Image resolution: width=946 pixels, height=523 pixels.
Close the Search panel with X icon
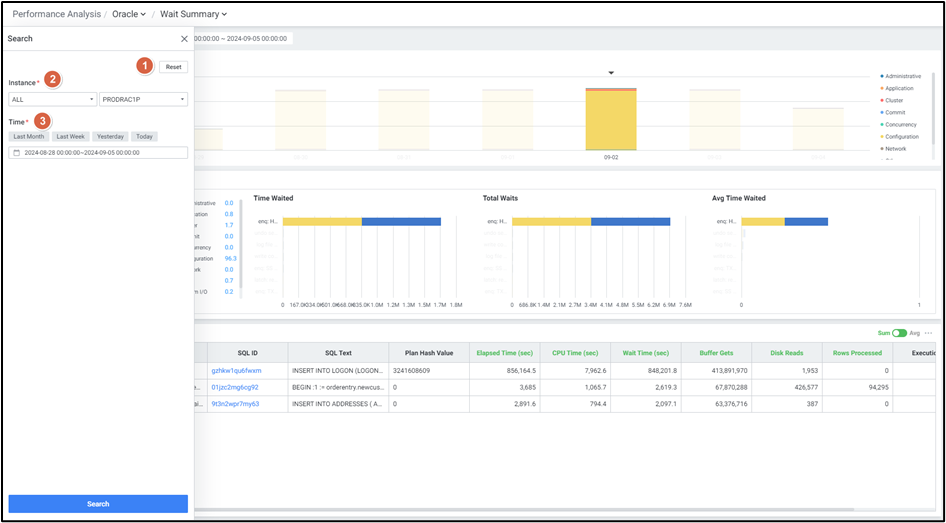184,39
